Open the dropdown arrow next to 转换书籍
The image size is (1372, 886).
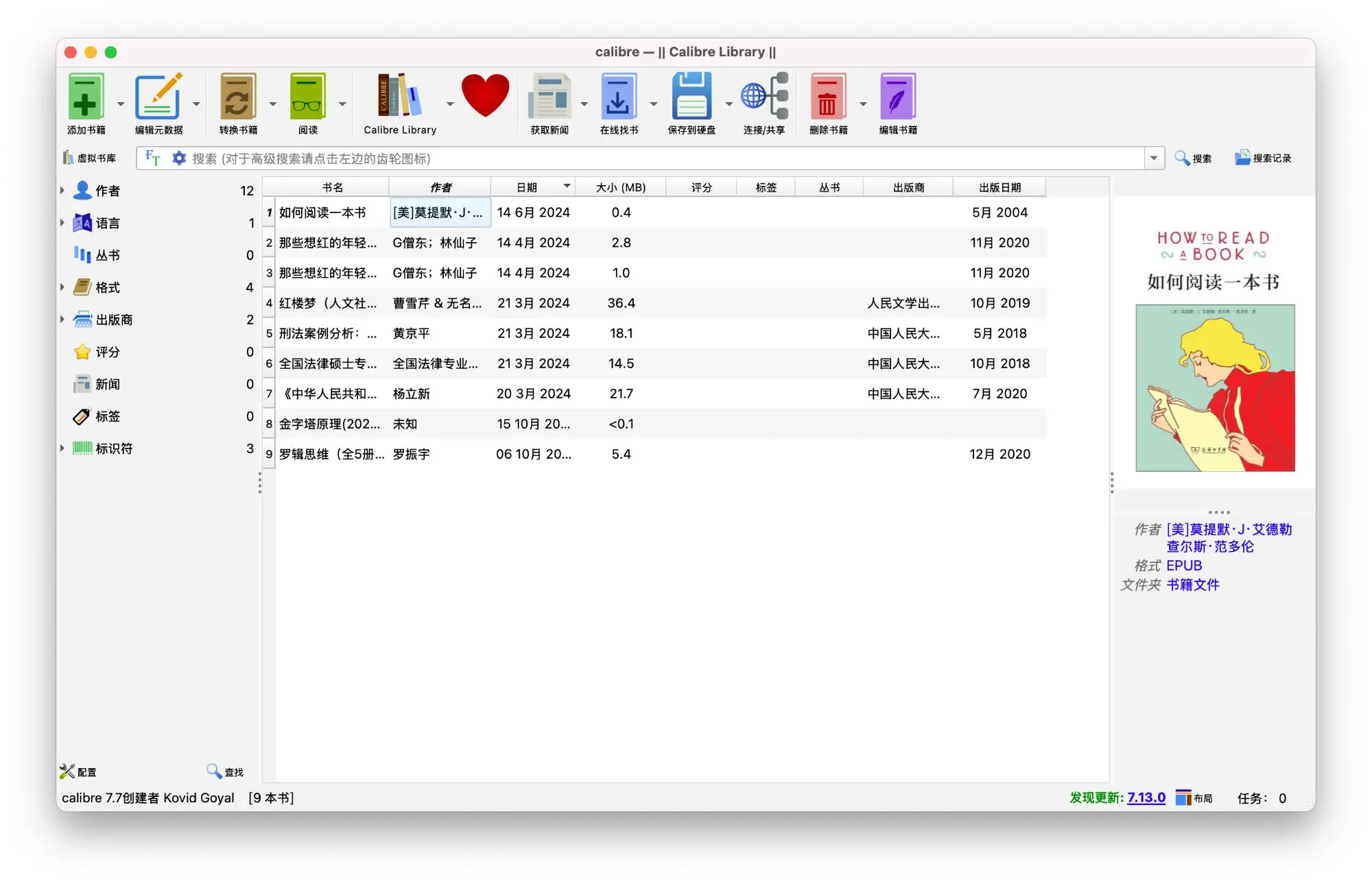click(272, 104)
